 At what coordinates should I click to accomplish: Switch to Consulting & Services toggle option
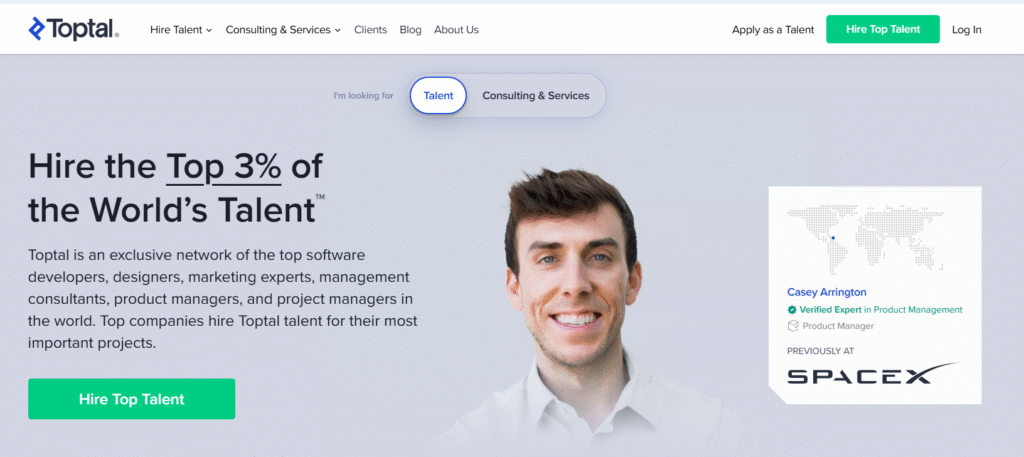[x=536, y=95]
